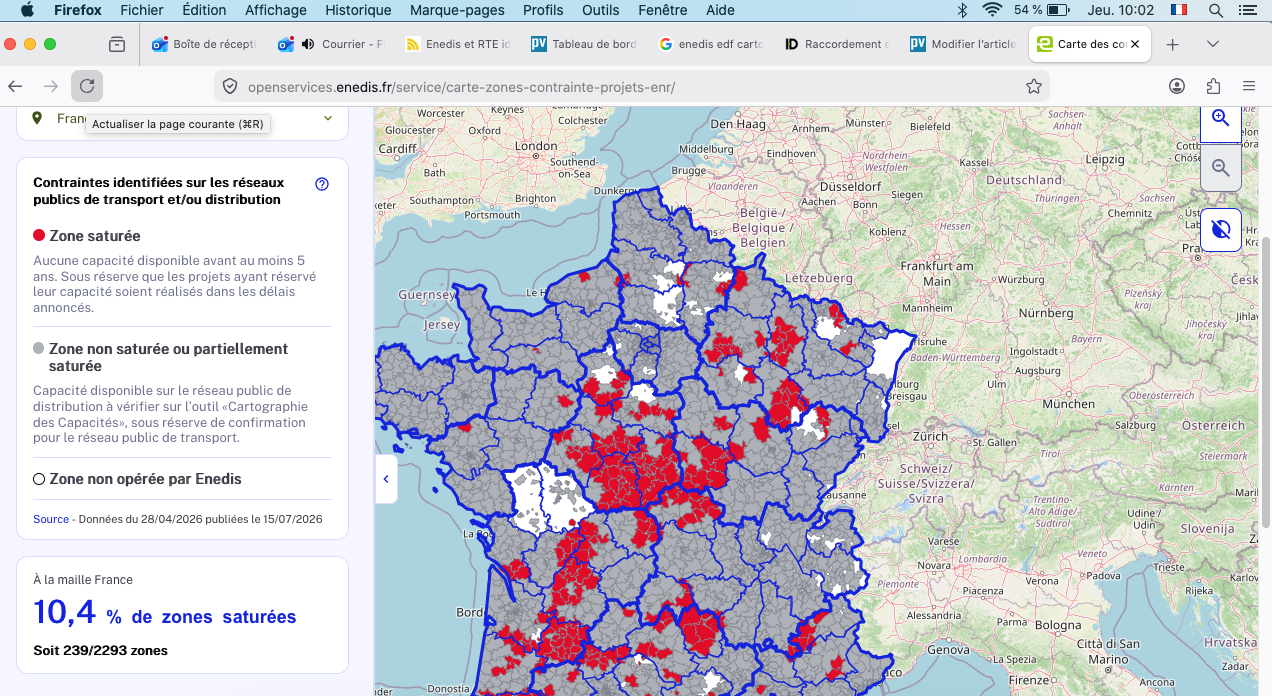This screenshot has width=1272, height=696.
Task: Open the Affichage menu
Action: [276, 10]
